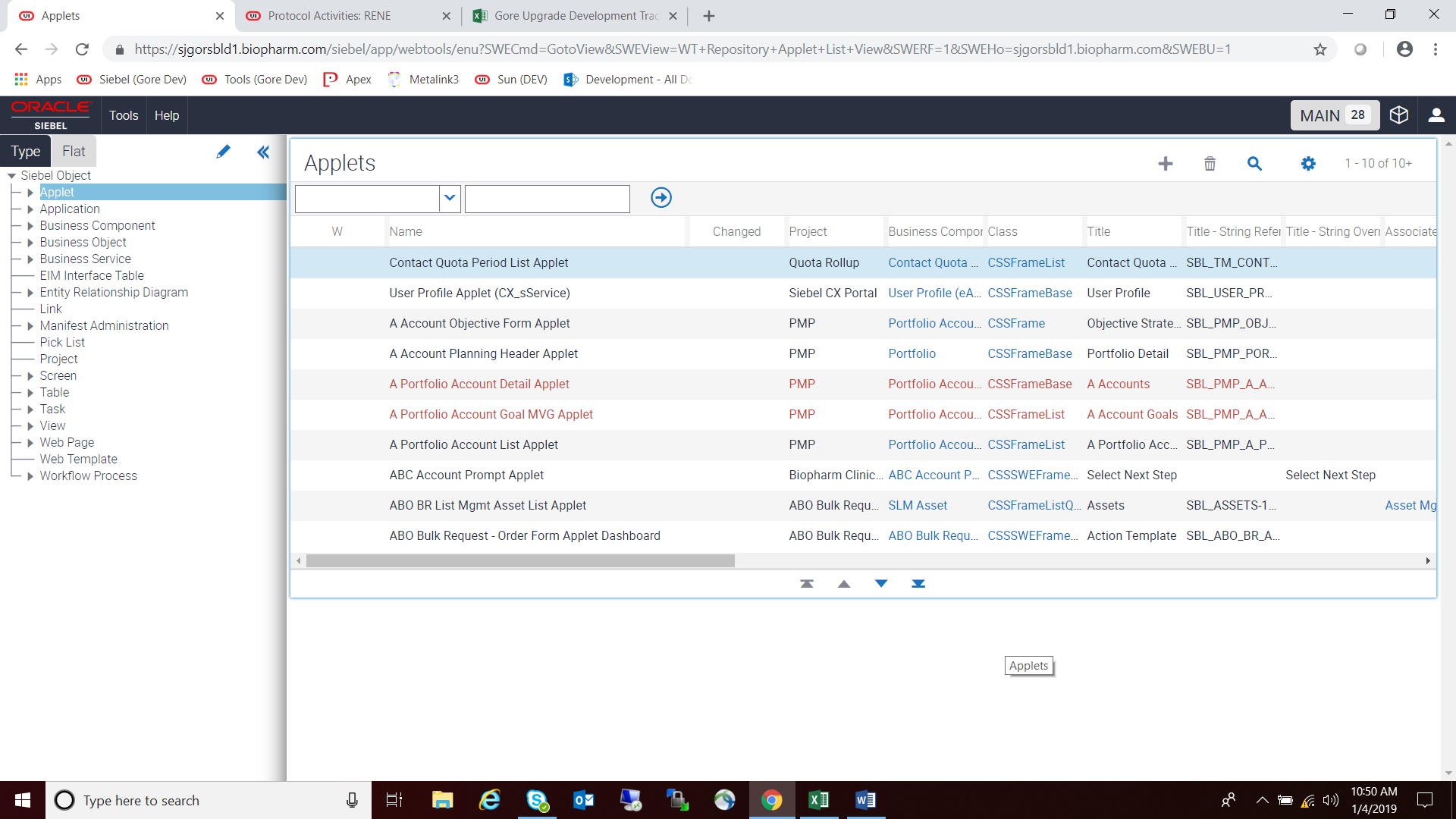Expand the Business Component tree node
The width and height of the screenshot is (1456, 819).
click(30, 225)
